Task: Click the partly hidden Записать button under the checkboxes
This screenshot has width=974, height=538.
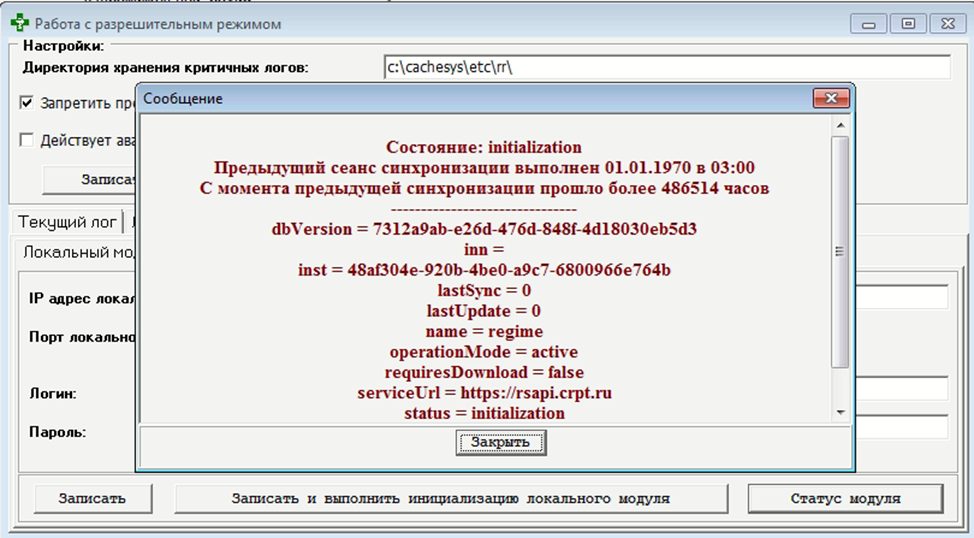Action: pos(89,180)
